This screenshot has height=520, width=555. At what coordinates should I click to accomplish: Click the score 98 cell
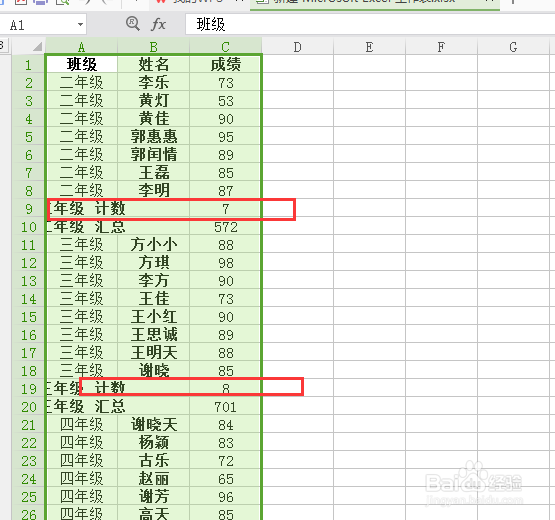(x=225, y=263)
